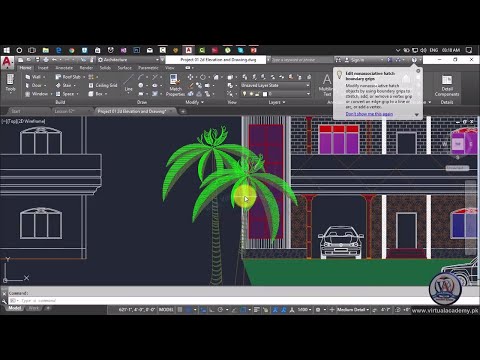480x360 pixels.
Task: Switch to the Start drawing tab
Action: click(x=16, y=111)
